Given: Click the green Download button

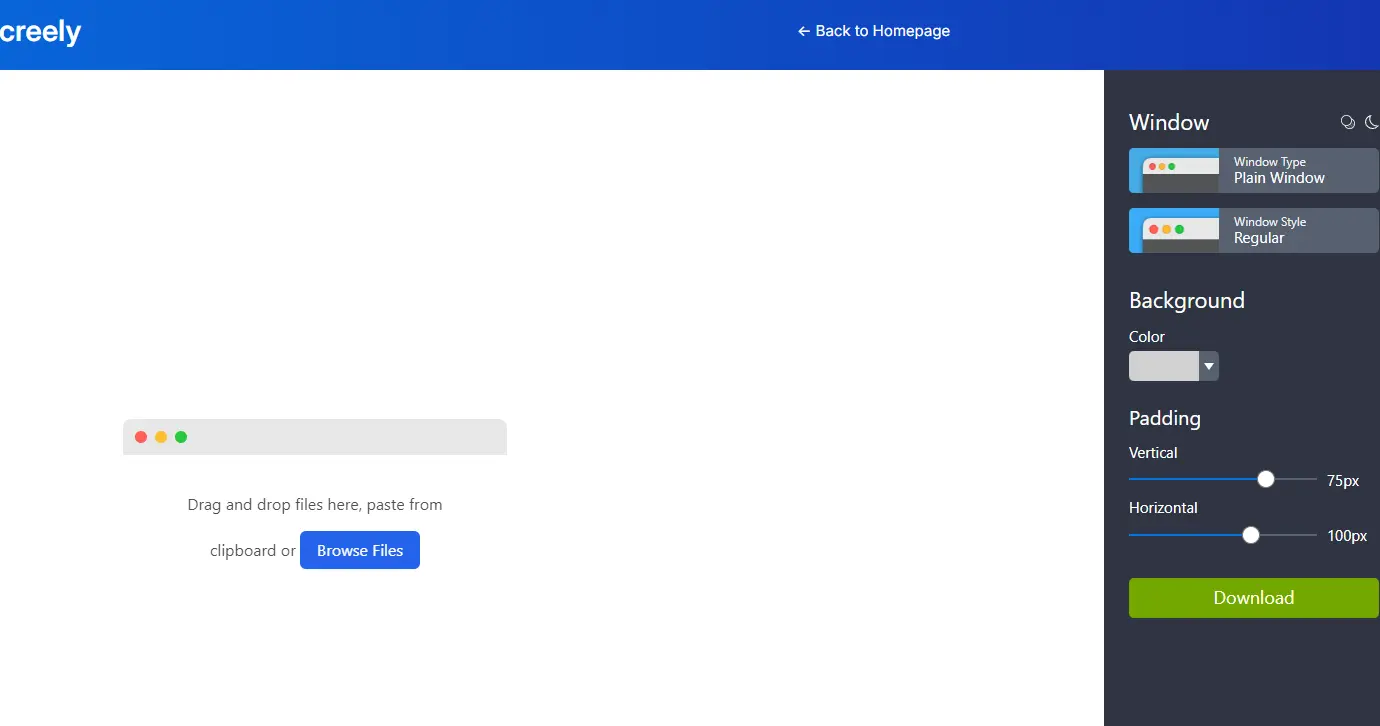Looking at the screenshot, I should coord(1254,598).
